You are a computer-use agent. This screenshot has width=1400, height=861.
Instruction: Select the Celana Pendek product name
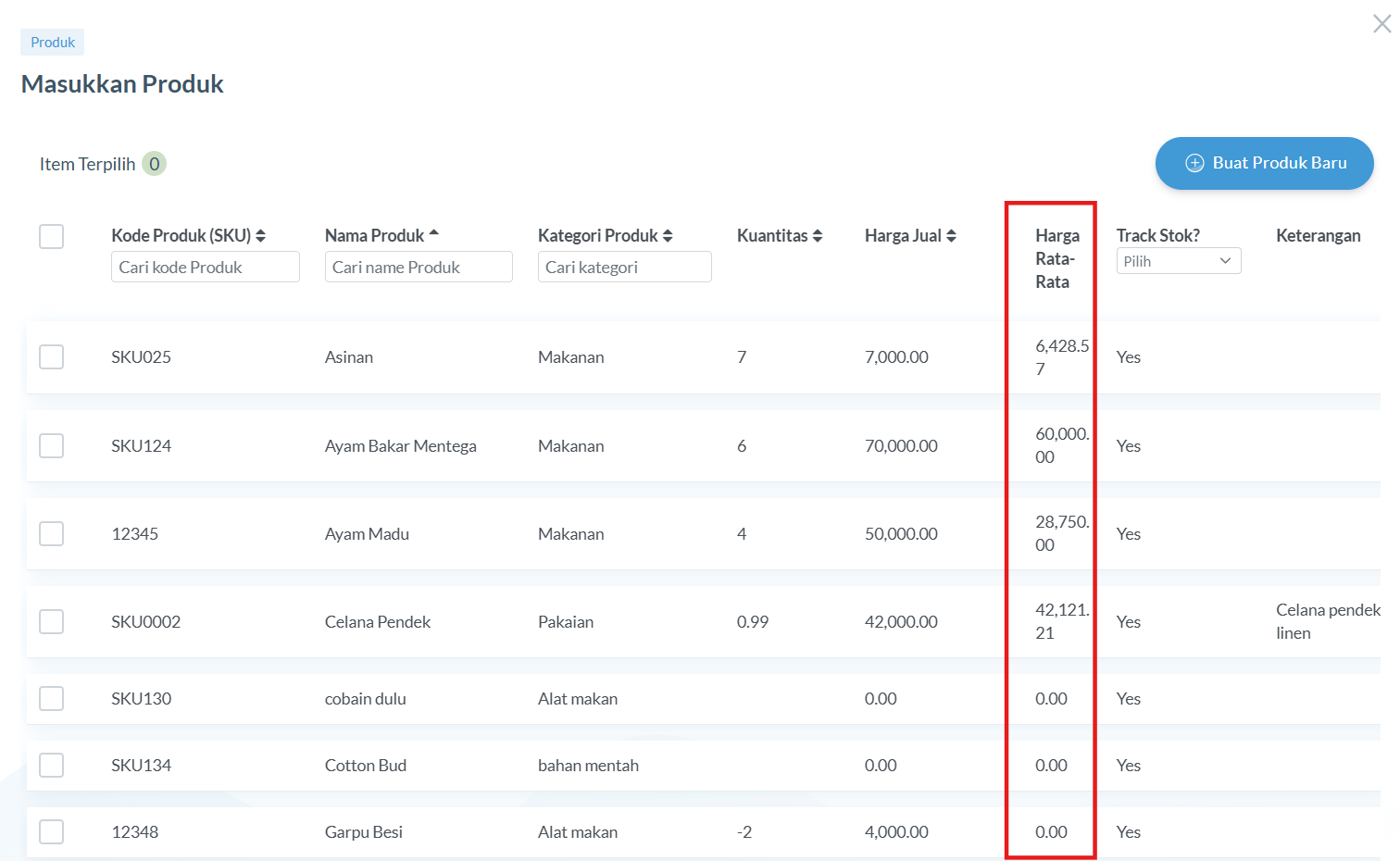click(x=378, y=622)
